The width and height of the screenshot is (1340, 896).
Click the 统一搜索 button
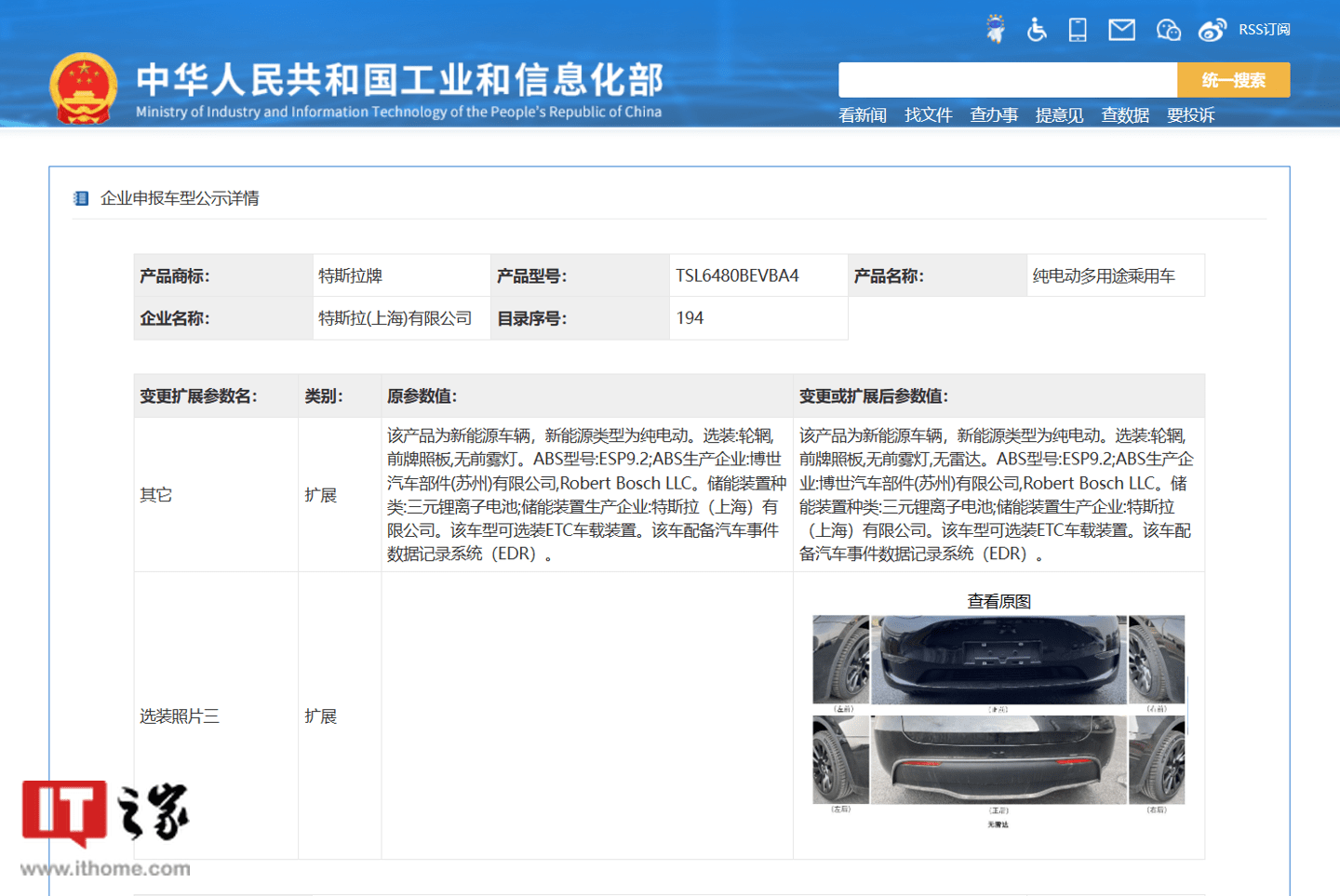[x=1234, y=80]
